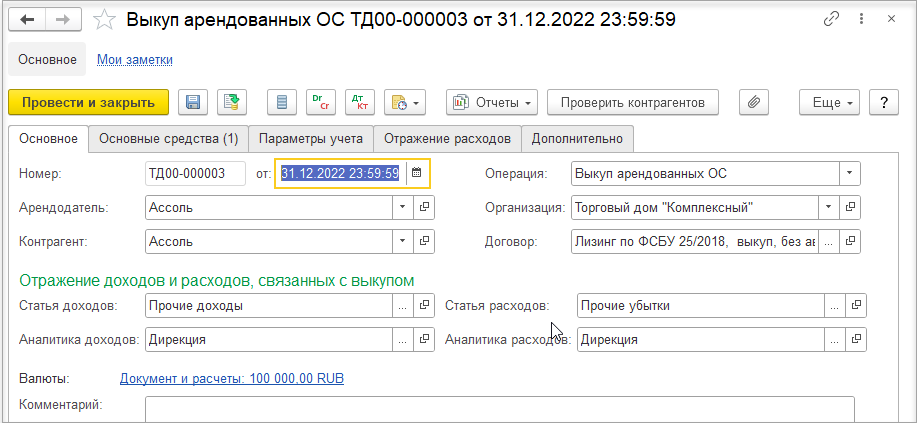Switch to Основные средства (1) tab
The width and height of the screenshot is (917, 423).
click(168, 139)
